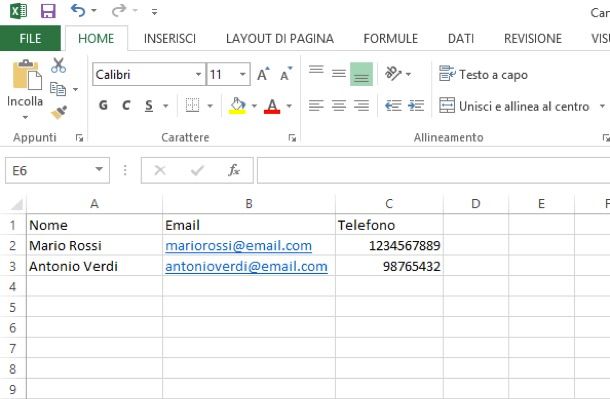Open Carattere font dialog launcher
The width and height of the screenshot is (610, 399).
coord(292,138)
